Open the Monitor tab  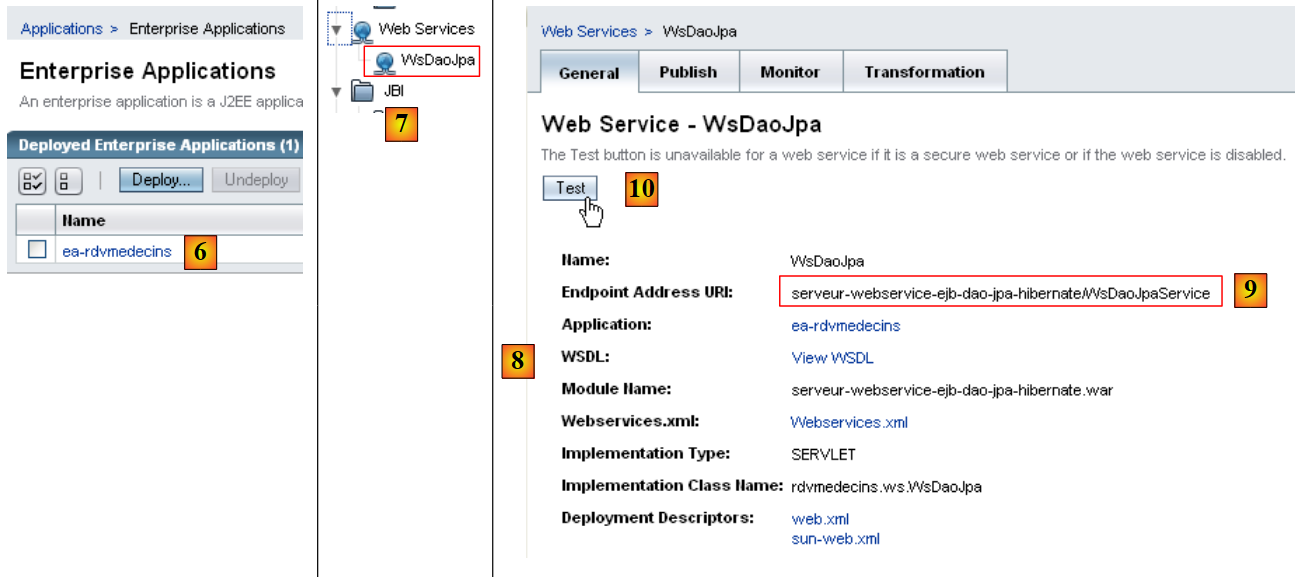[x=790, y=72]
